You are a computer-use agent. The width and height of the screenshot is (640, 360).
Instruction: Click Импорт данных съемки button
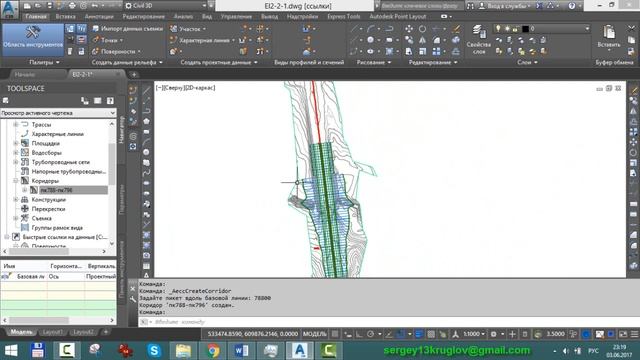tap(127, 29)
